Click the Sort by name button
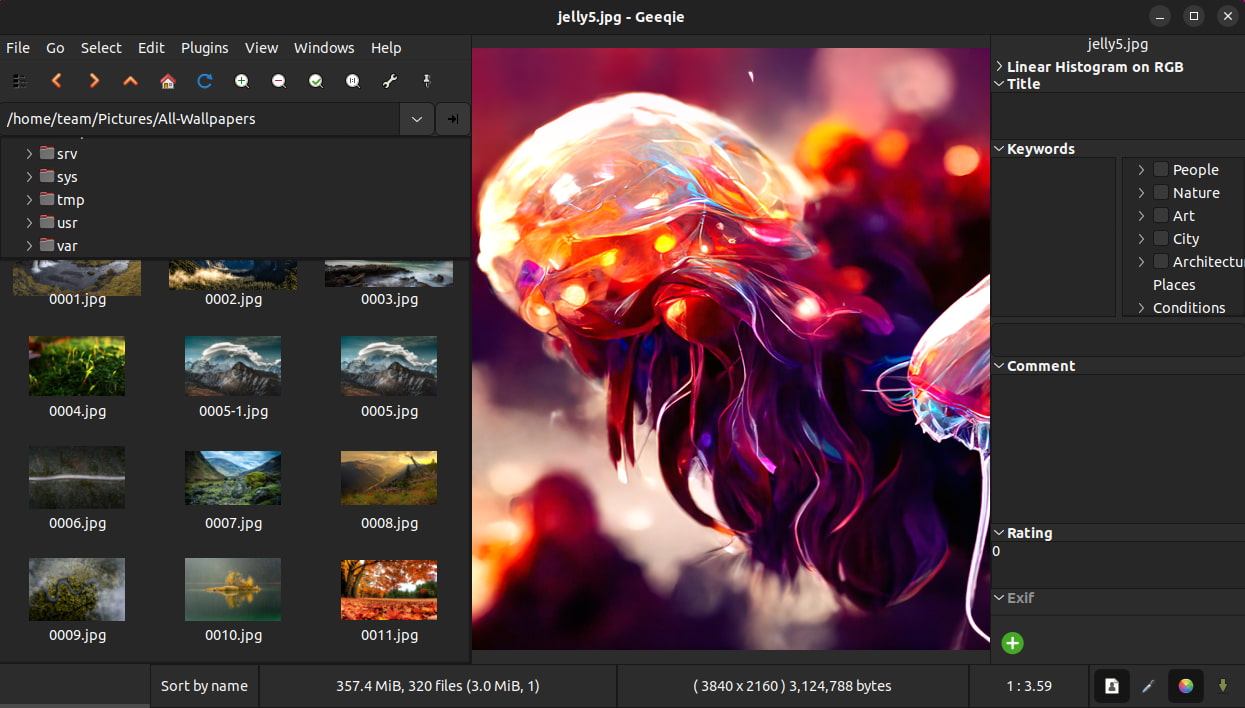This screenshot has width=1245, height=708. pyautogui.click(x=204, y=686)
